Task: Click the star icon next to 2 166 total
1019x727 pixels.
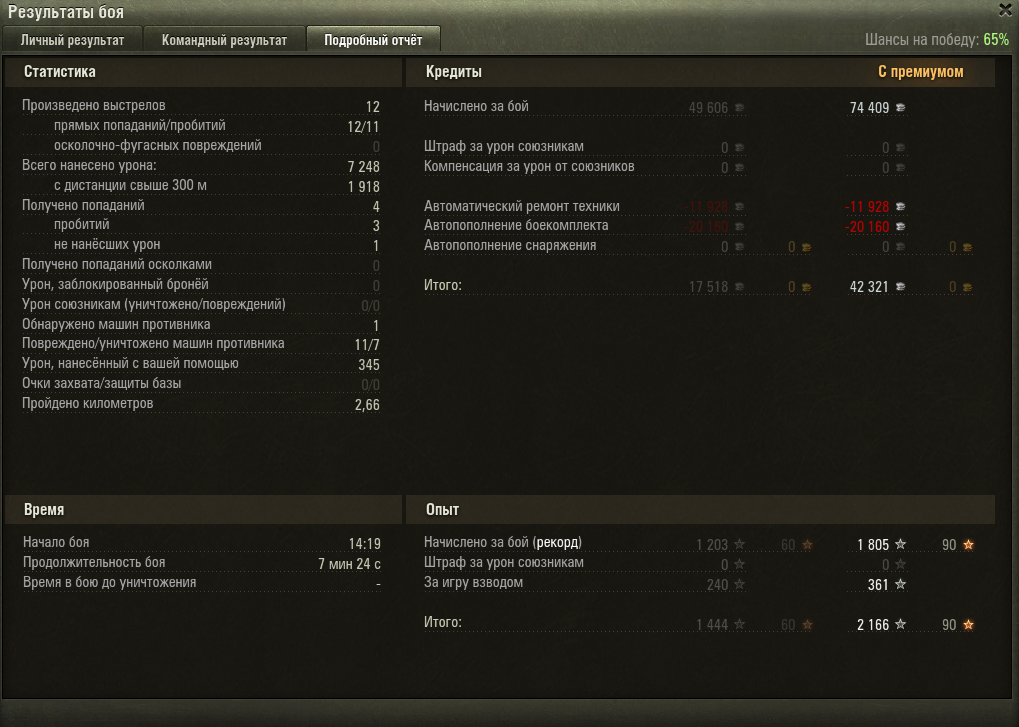Action: pyautogui.click(x=901, y=624)
